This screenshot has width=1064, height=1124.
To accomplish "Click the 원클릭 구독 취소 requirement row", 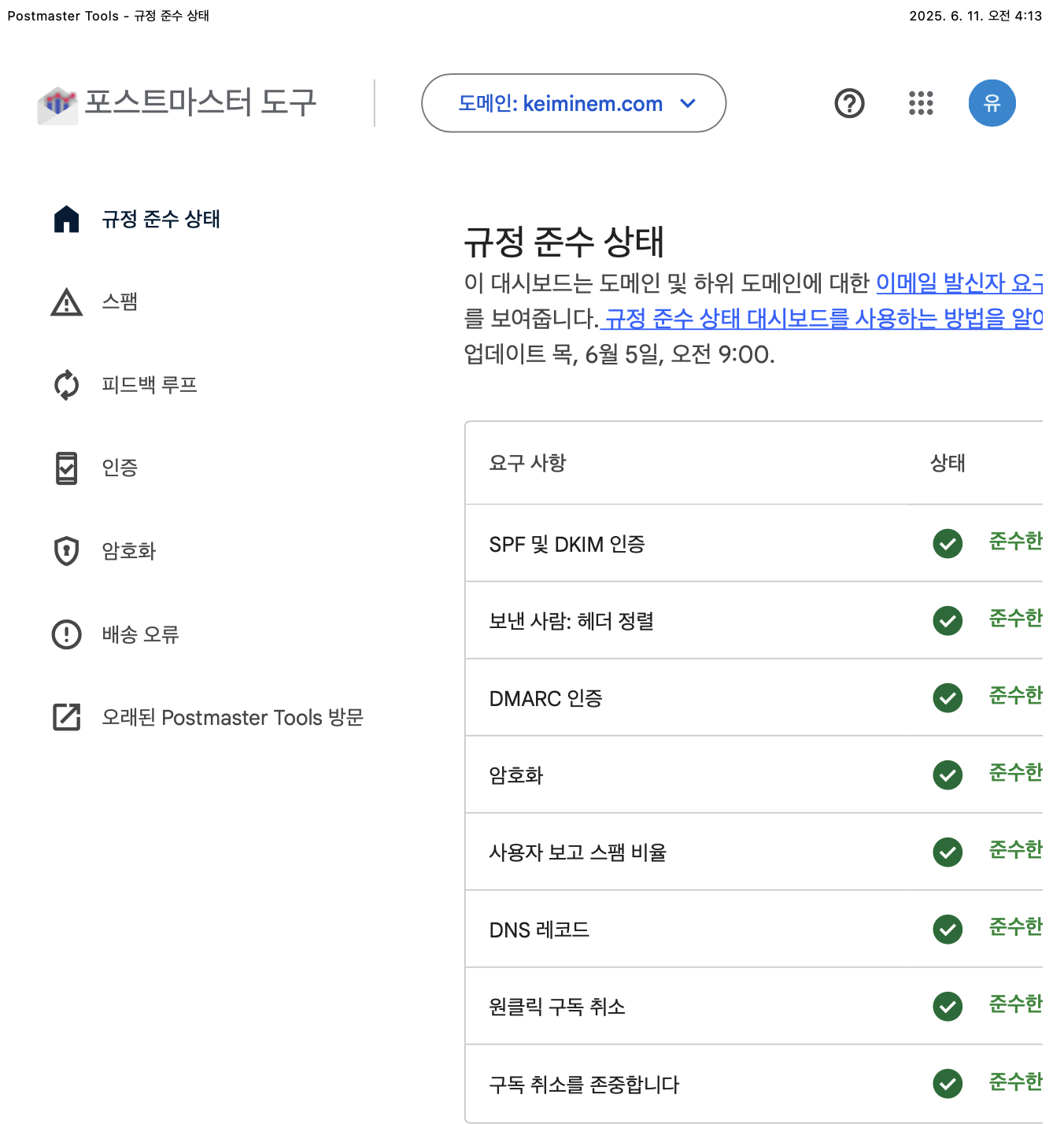I will 557,1007.
